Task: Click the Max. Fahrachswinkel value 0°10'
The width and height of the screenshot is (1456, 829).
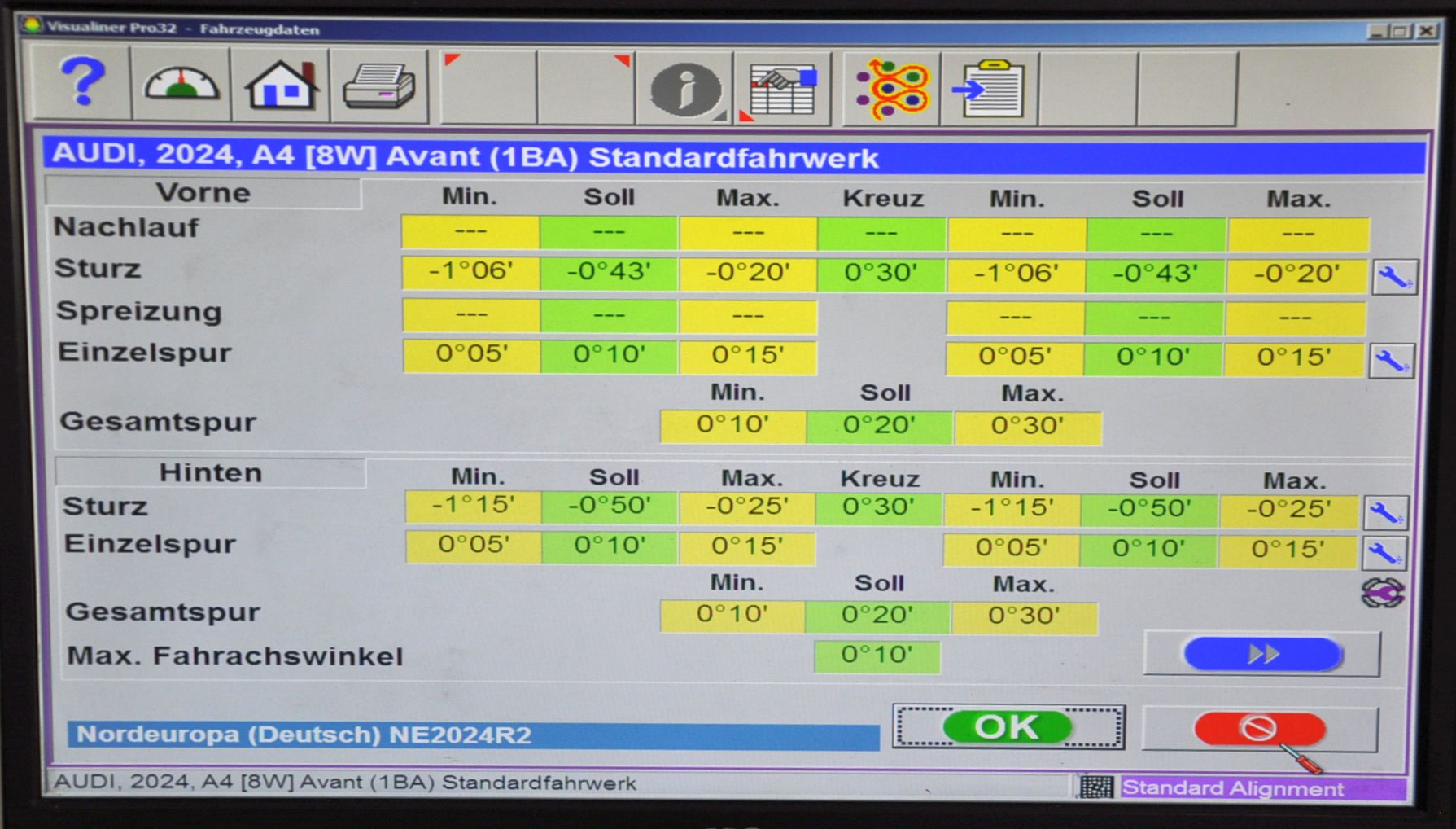Action: [877, 656]
